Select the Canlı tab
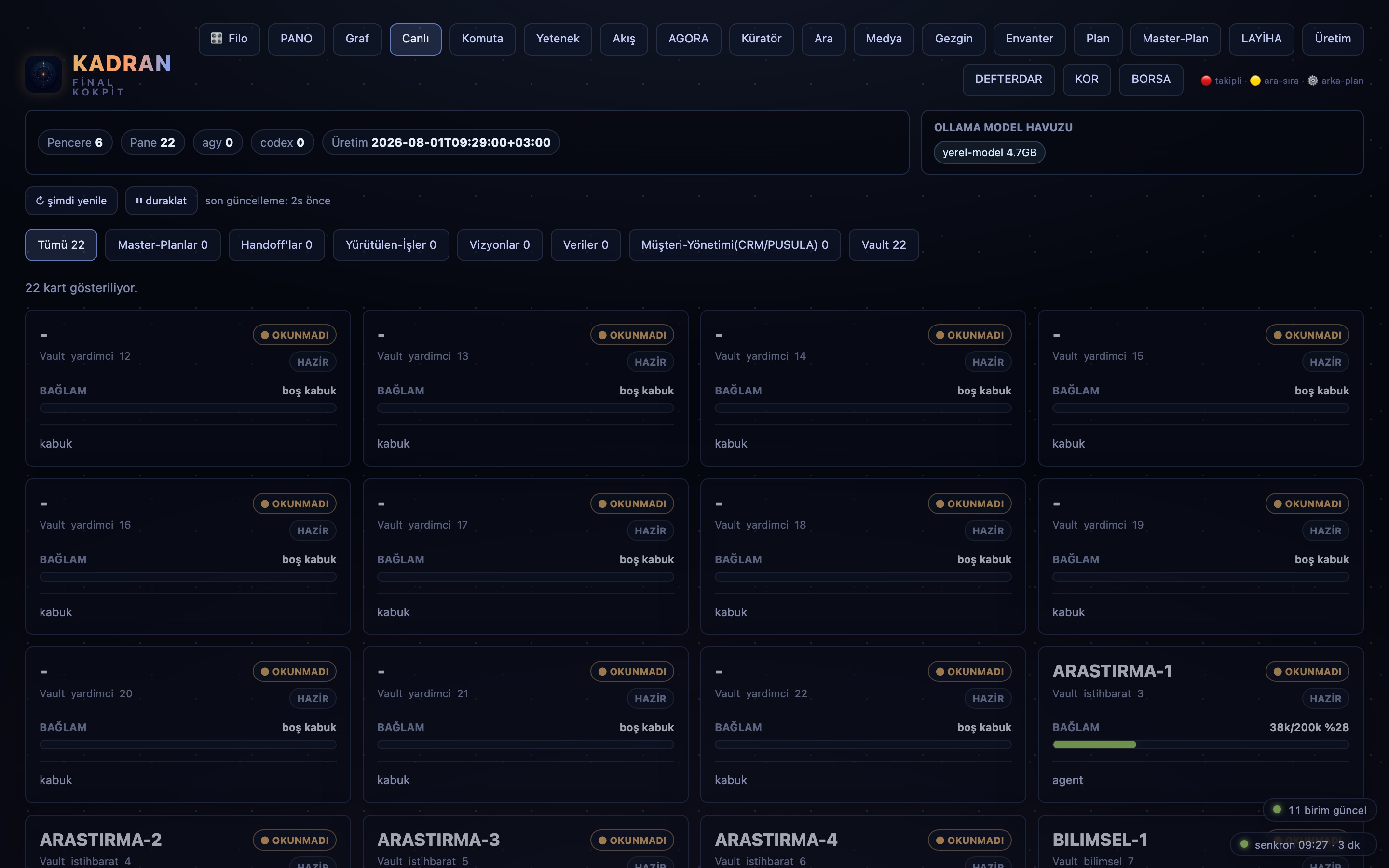This screenshot has height=868, width=1389. click(x=416, y=39)
